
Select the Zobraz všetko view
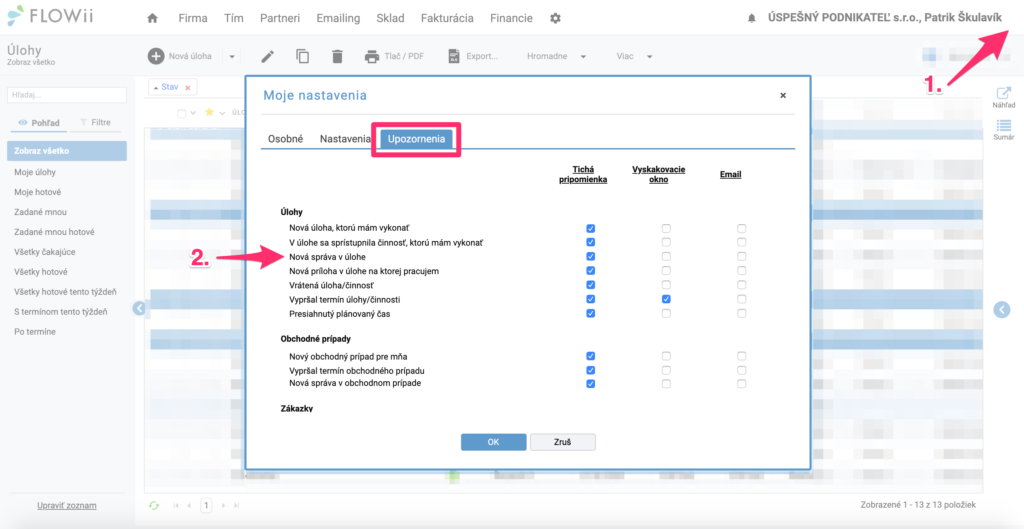click(67, 151)
